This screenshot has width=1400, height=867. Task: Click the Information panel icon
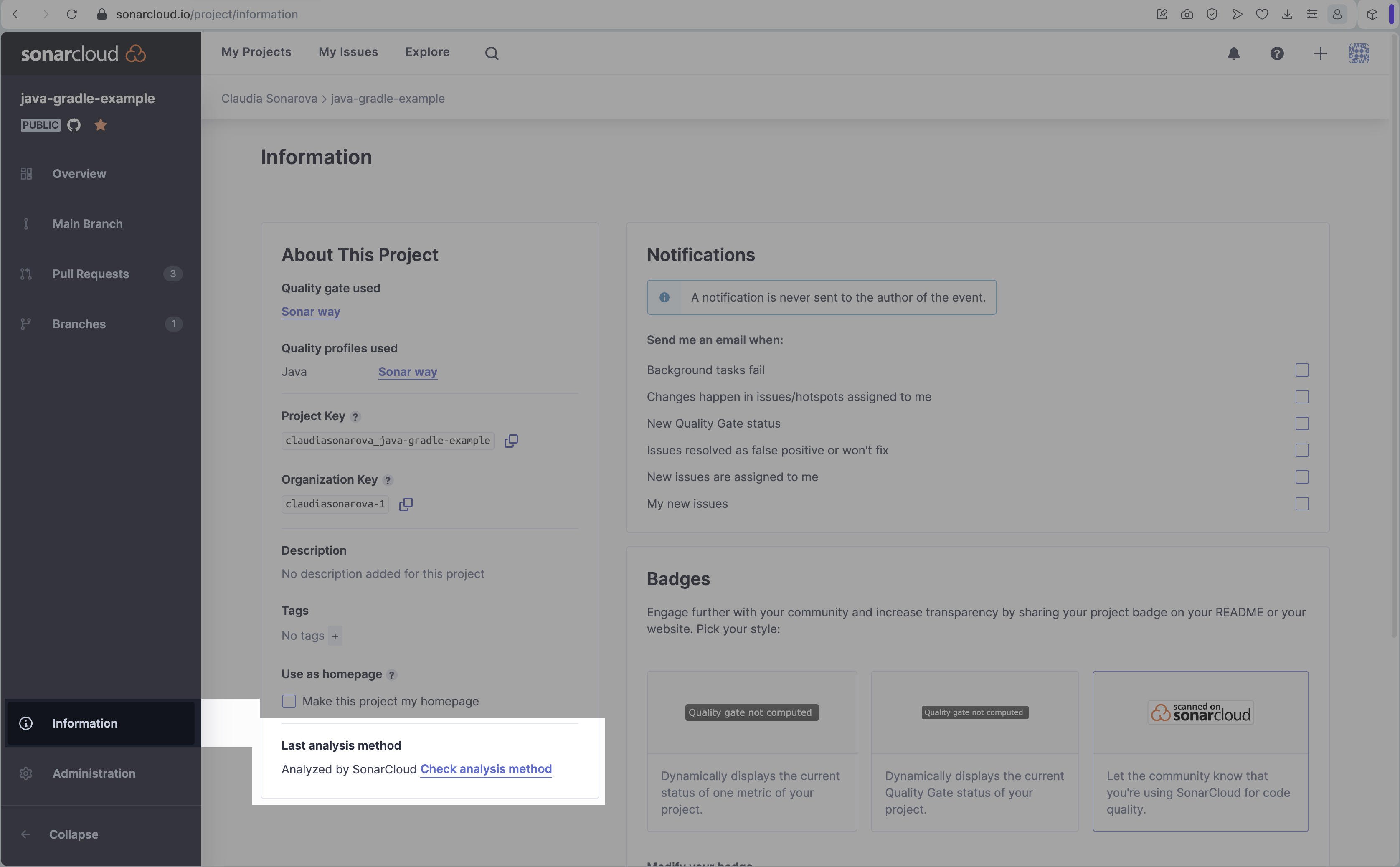tap(27, 723)
